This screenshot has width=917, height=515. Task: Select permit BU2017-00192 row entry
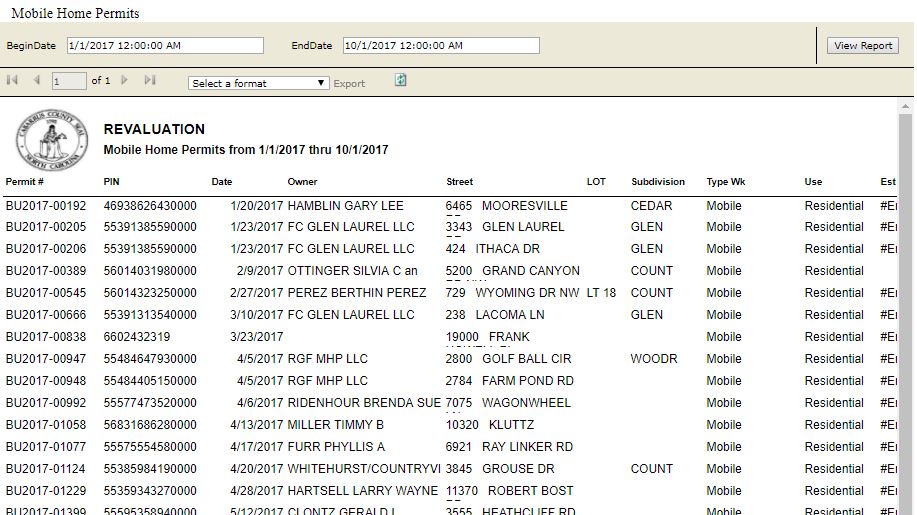click(46, 206)
